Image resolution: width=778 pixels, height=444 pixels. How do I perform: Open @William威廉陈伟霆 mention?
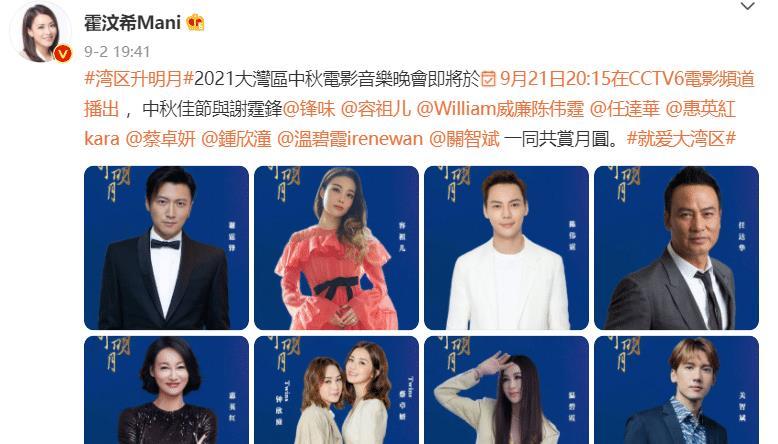[500, 109]
